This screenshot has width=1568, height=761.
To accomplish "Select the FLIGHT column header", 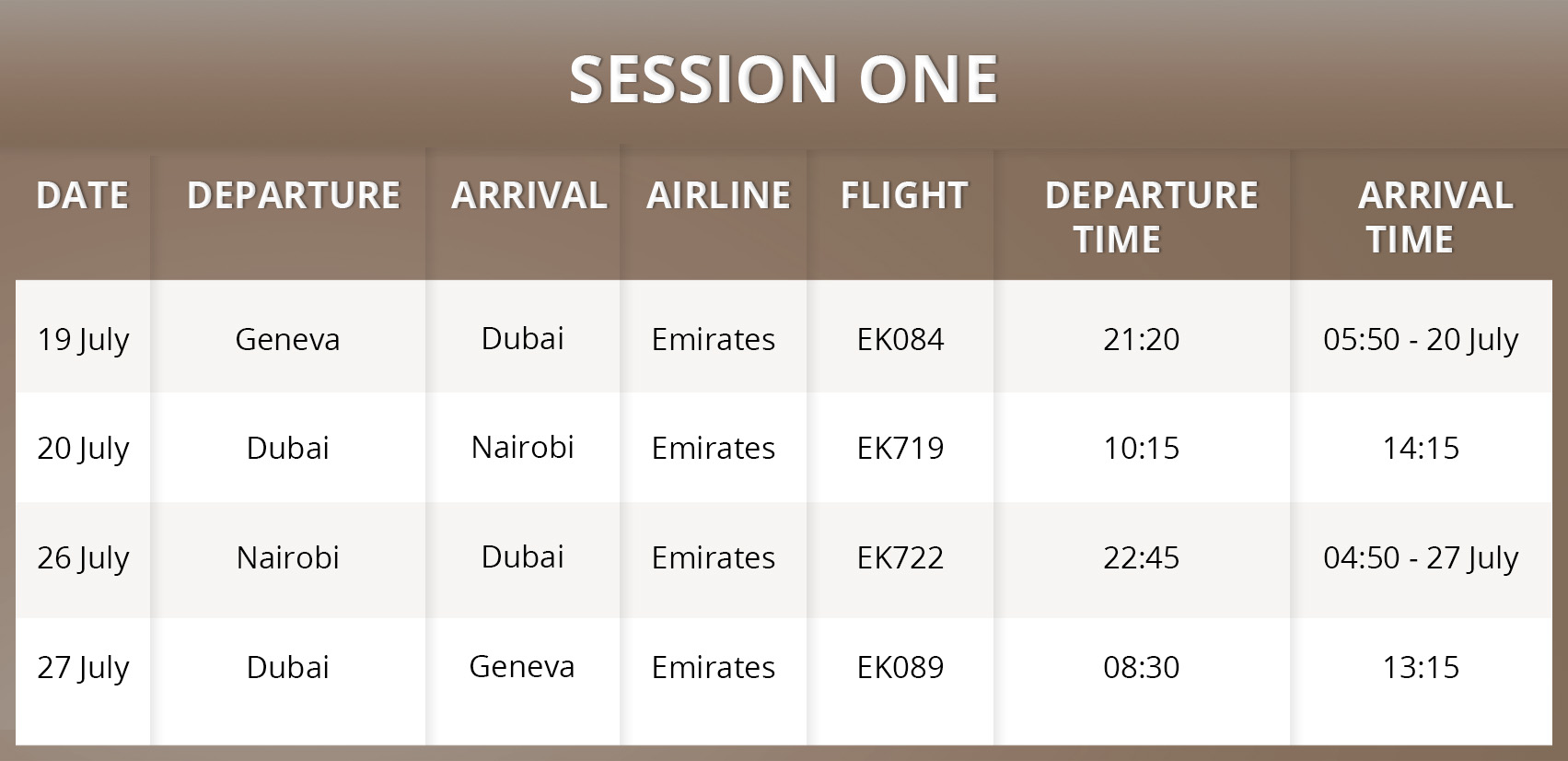I will pyautogui.click(x=904, y=195).
